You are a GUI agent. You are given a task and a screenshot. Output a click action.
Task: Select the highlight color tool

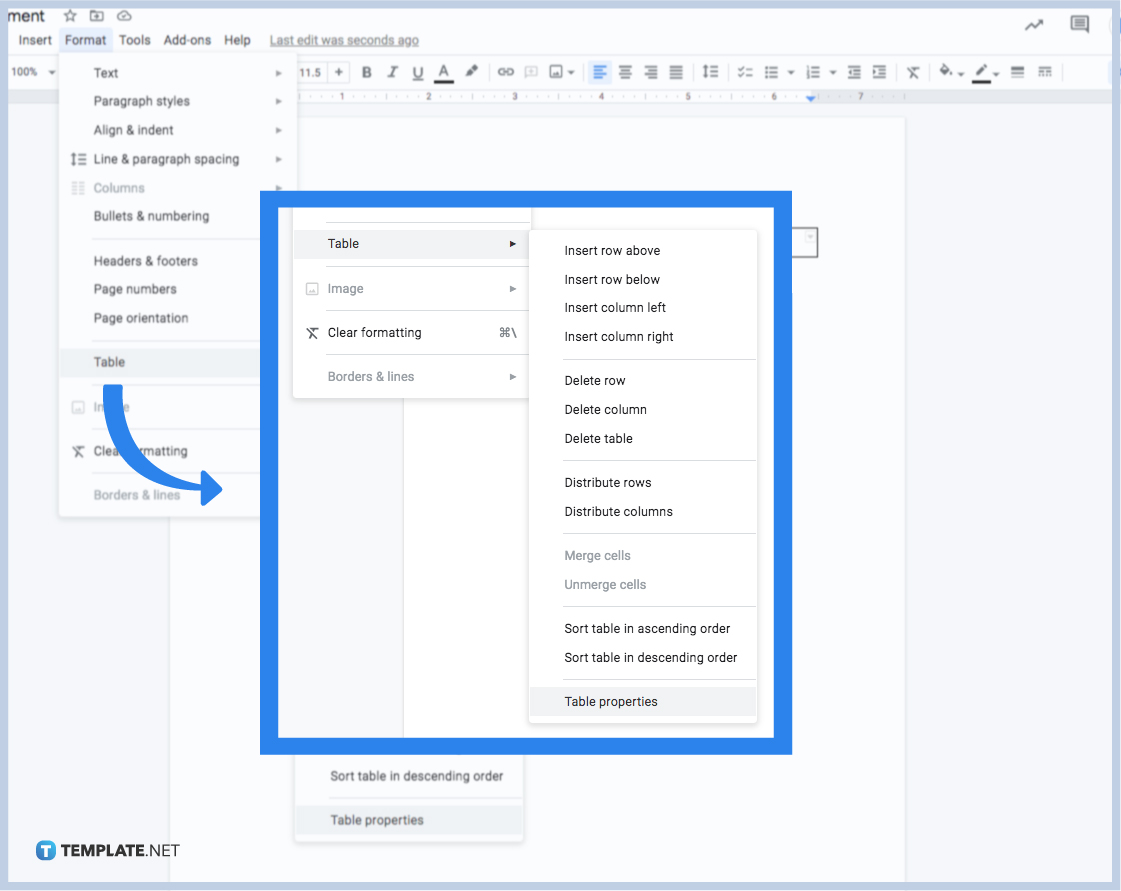coord(470,72)
